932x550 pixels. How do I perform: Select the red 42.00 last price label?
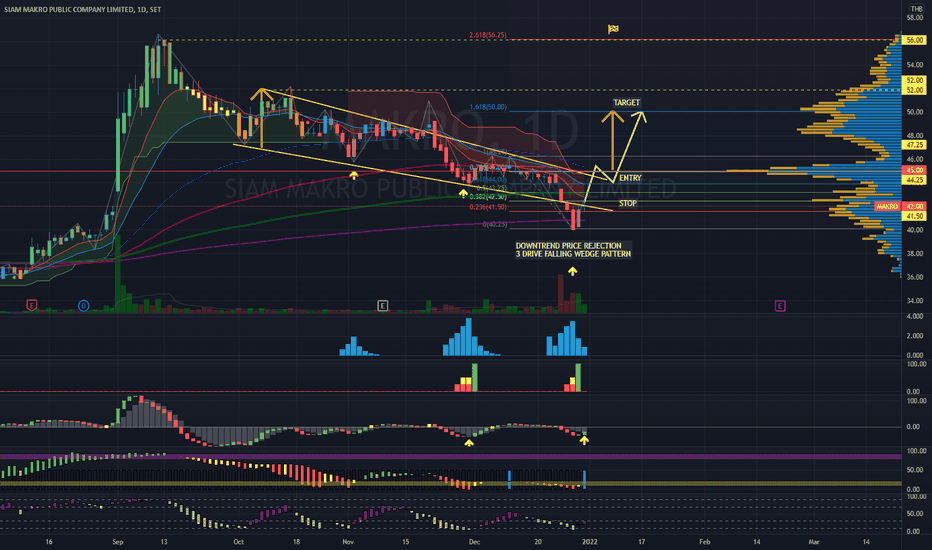pos(914,206)
